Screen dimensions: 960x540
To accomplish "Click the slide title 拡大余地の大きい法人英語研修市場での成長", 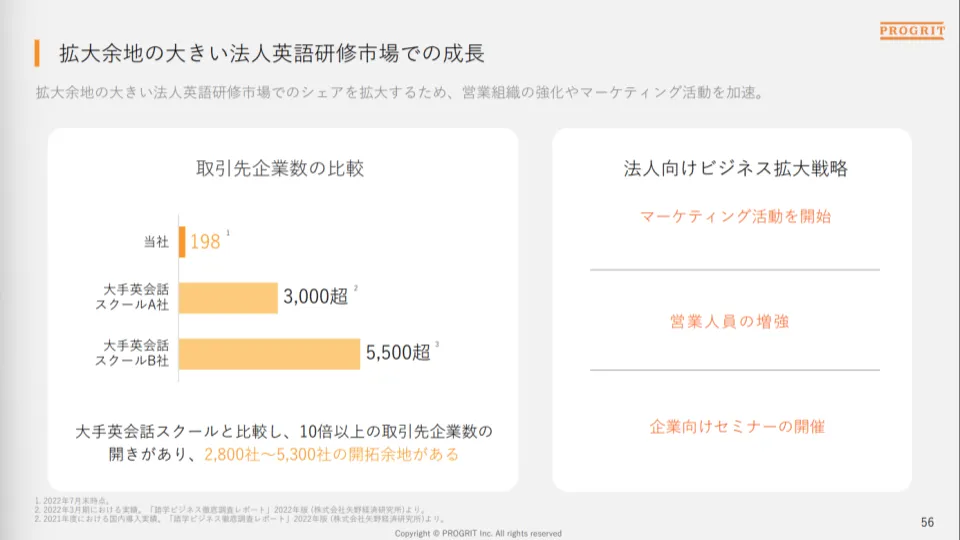I will (x=272, y=52).
